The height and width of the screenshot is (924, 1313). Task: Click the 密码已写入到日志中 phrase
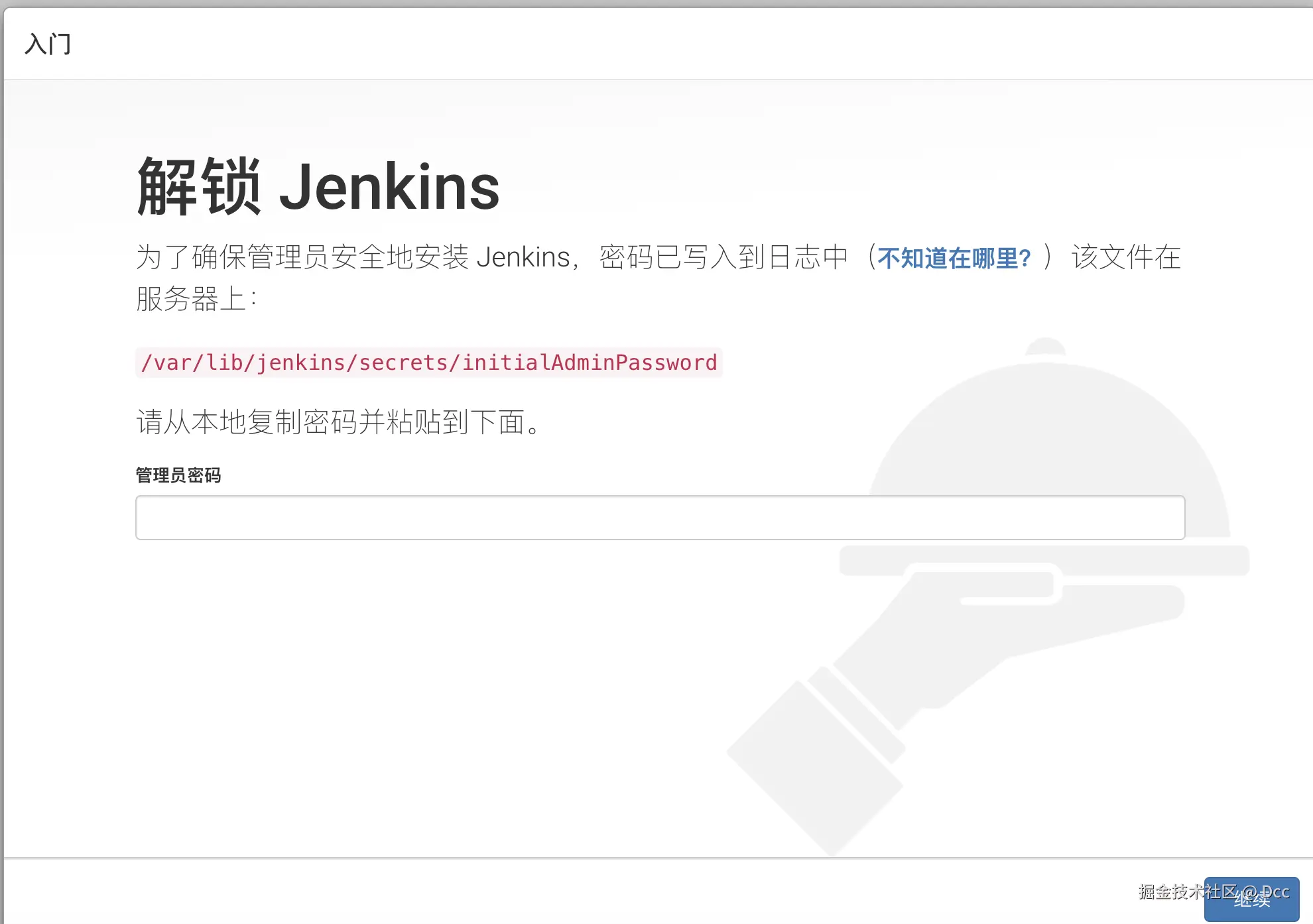coord(723,257)
